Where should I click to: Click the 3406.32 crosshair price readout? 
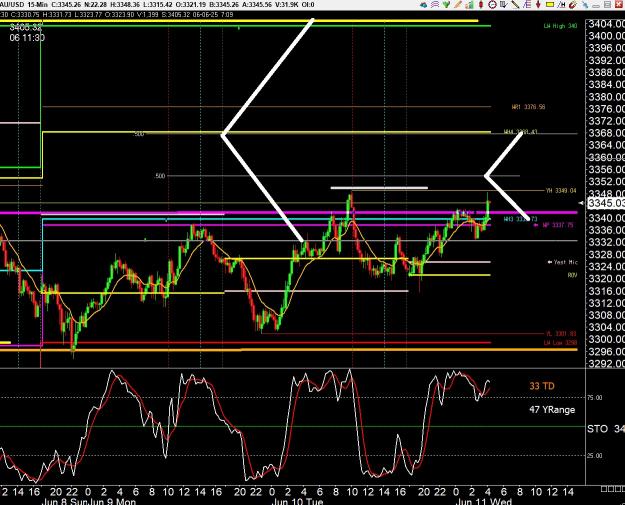point(26,28)
